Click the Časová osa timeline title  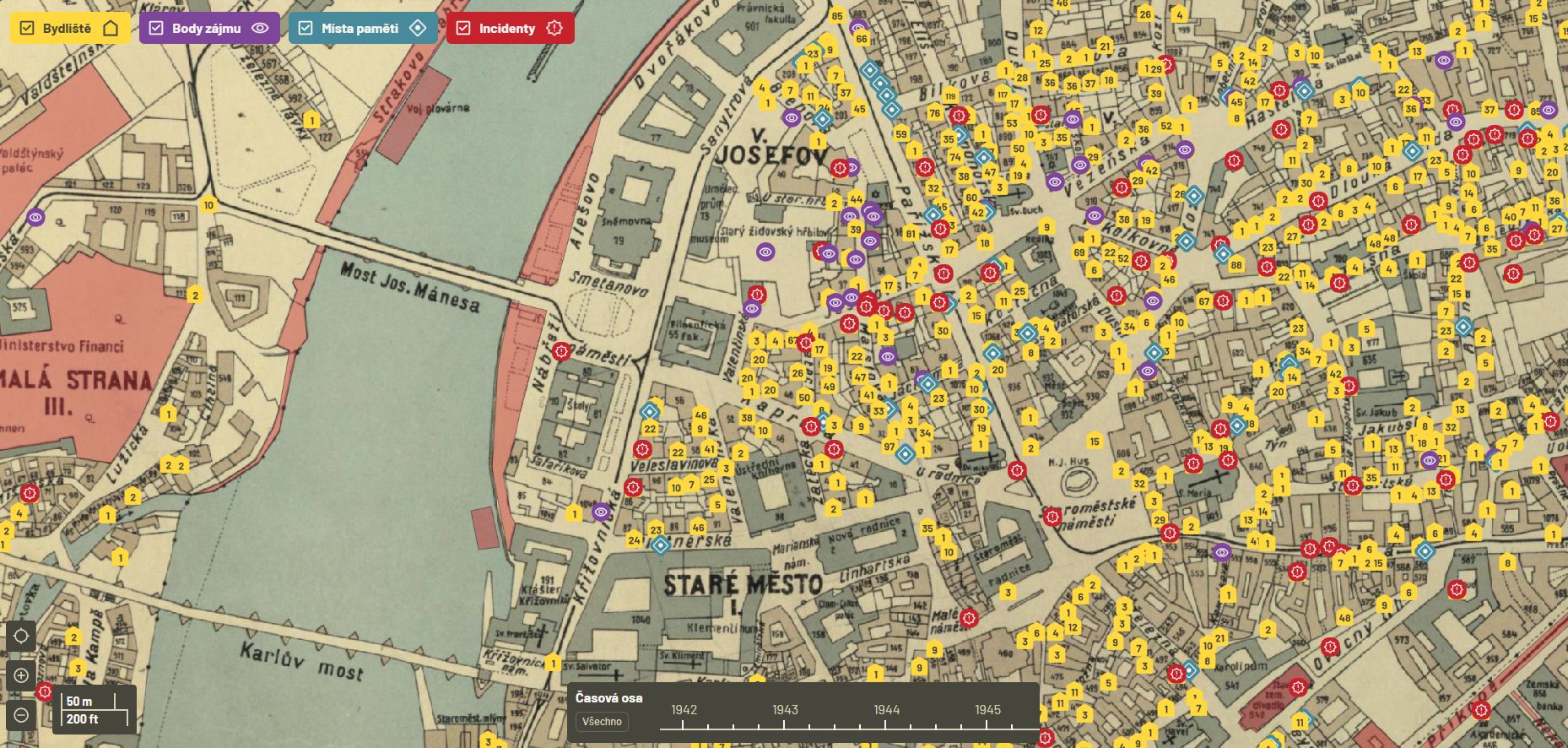tap(609, 698)
